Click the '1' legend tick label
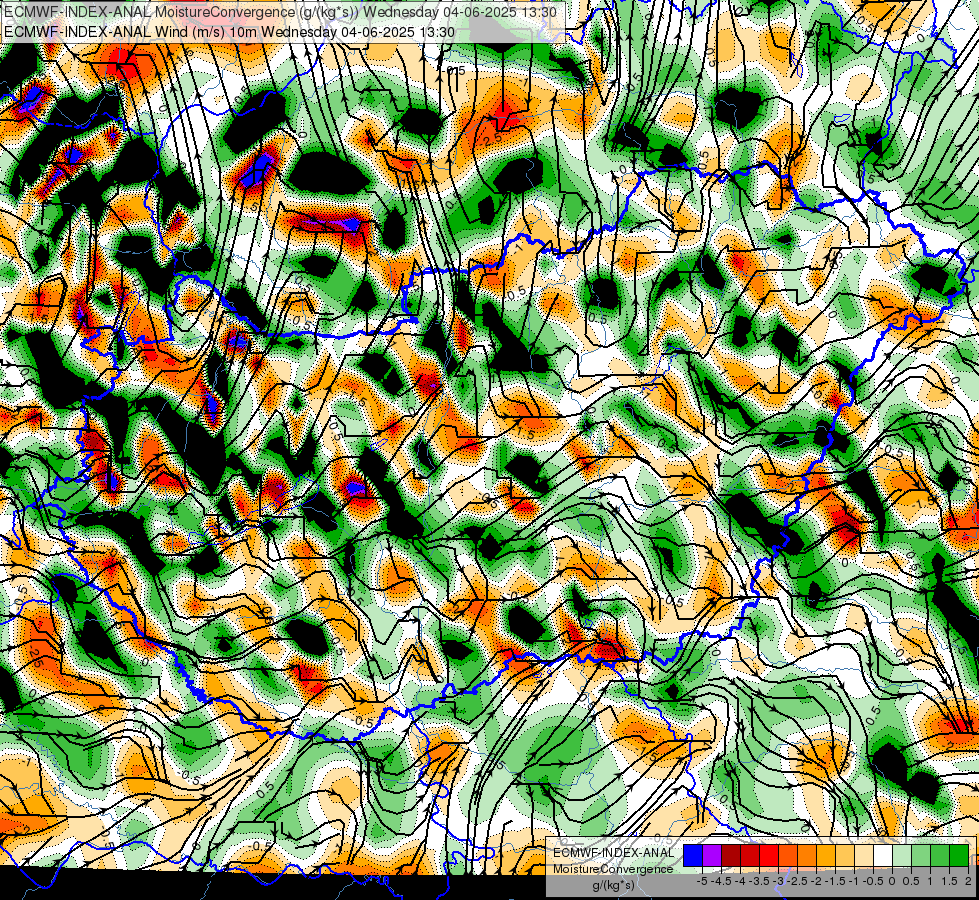Viewport: 979px width, 900px height. click(x=930, y=881)
